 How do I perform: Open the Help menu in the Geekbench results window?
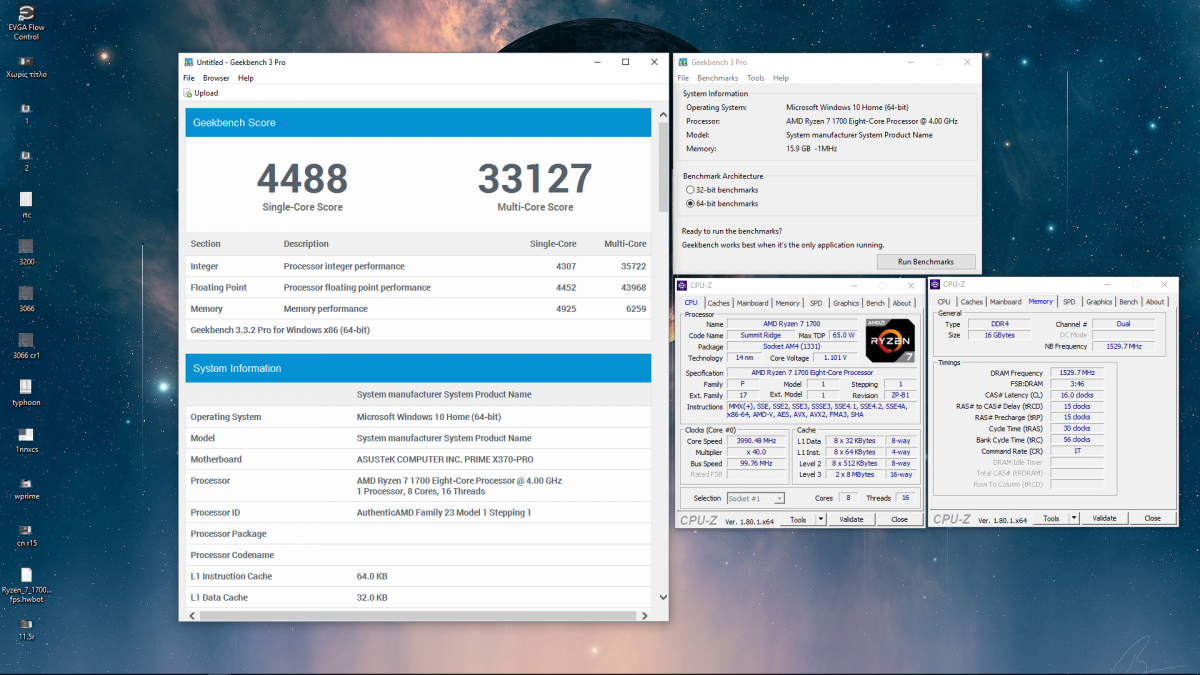[246, 78]
